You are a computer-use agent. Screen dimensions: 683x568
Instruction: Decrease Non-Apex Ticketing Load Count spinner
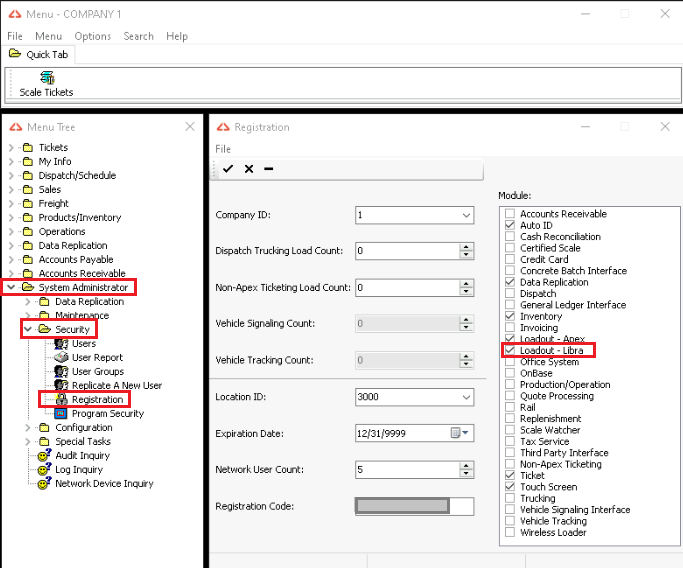click(467, 291)
